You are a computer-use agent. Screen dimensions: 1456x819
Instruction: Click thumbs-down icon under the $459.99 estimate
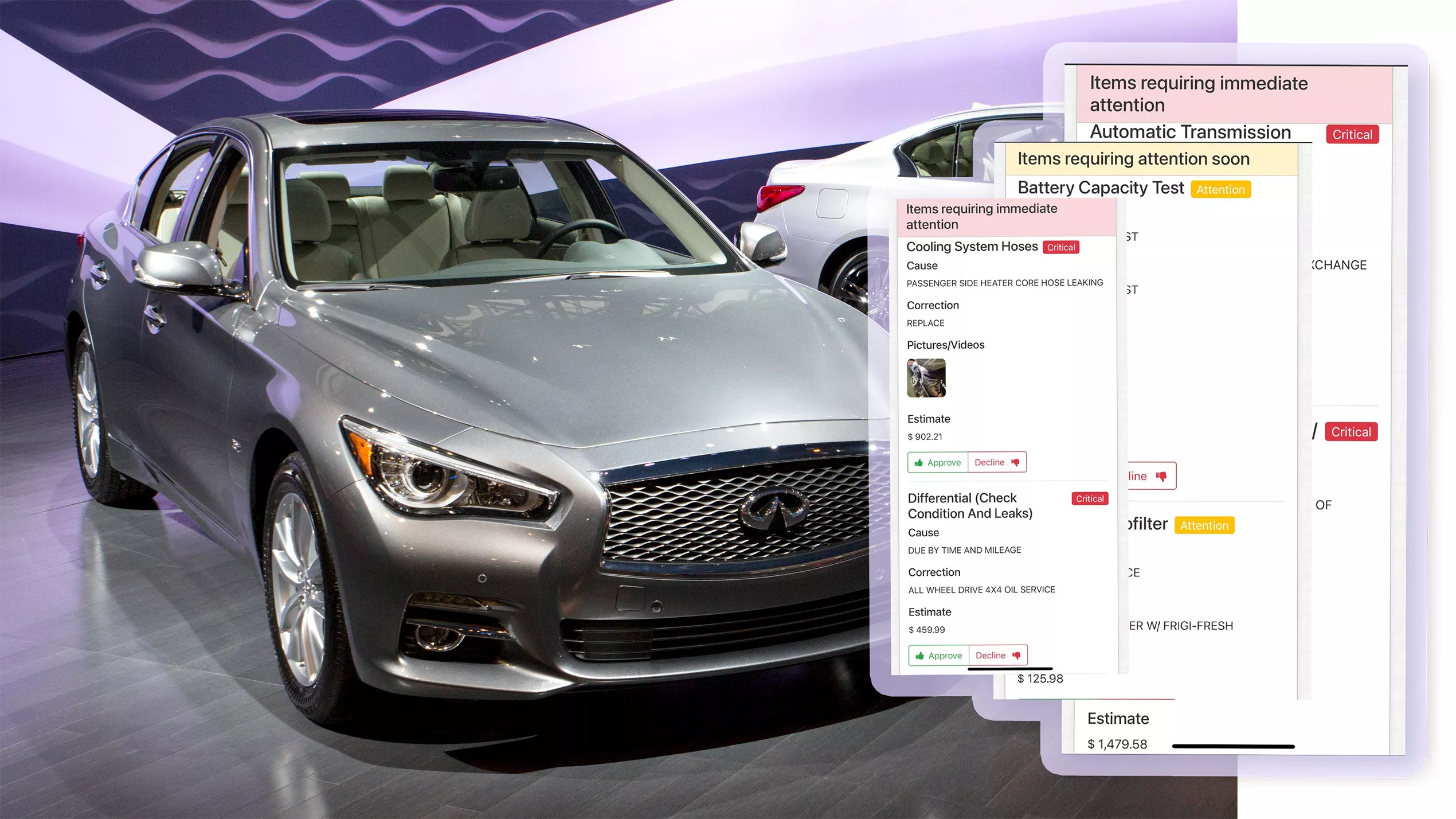(1016, 656)
